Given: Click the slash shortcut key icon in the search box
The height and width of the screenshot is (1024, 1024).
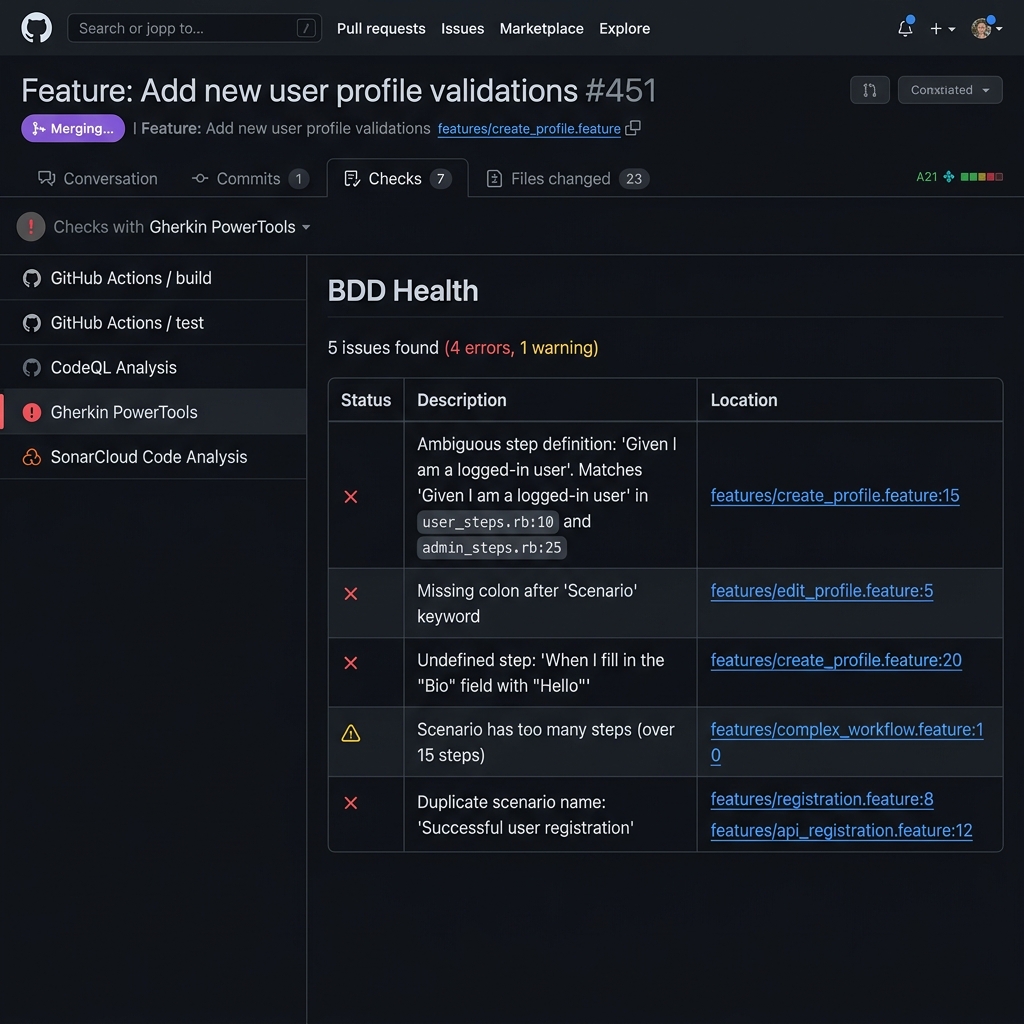Looking at the screenshot, I should pos(306,28).
